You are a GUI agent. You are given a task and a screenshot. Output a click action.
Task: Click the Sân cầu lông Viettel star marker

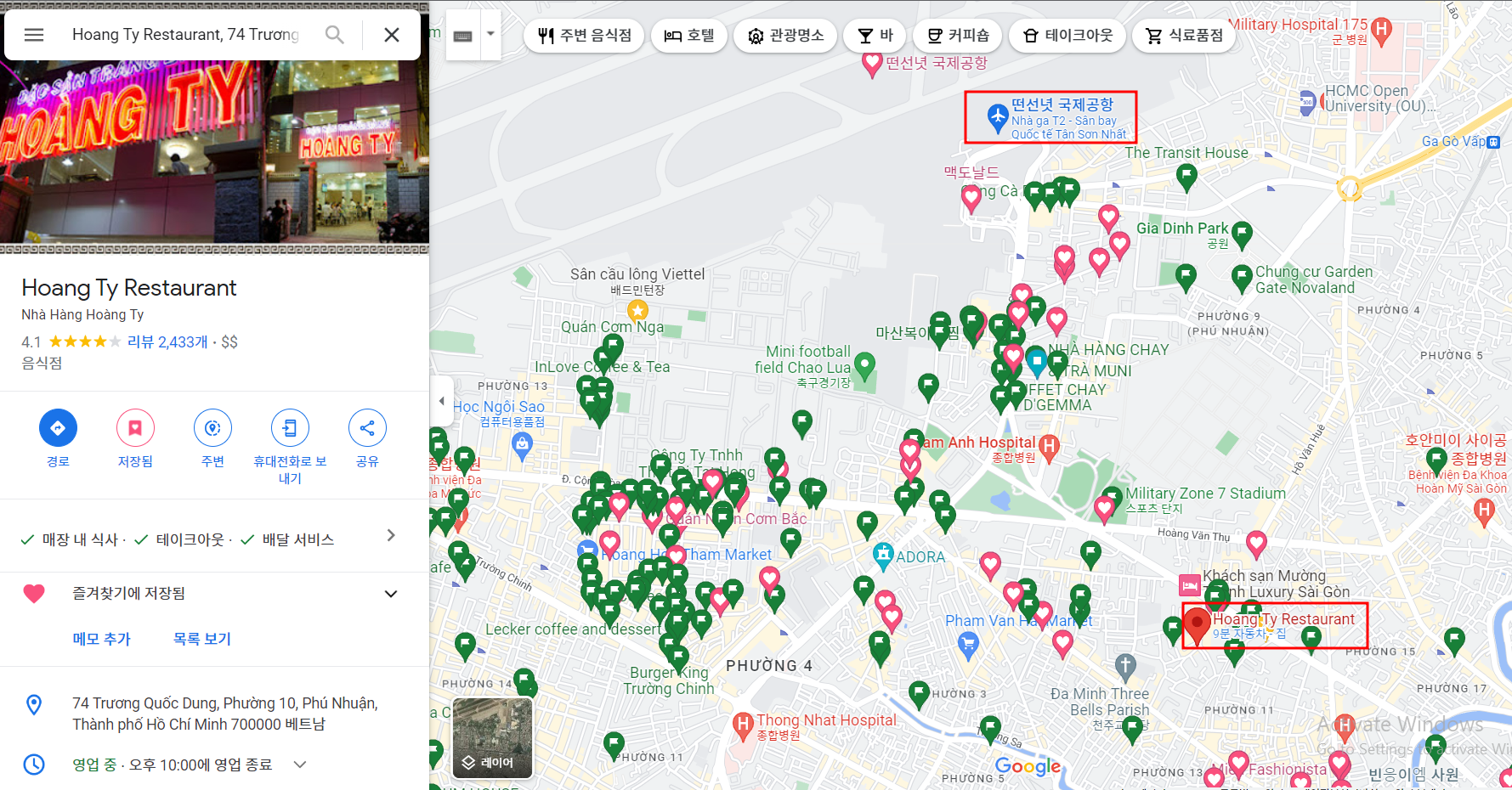(637, 310)
